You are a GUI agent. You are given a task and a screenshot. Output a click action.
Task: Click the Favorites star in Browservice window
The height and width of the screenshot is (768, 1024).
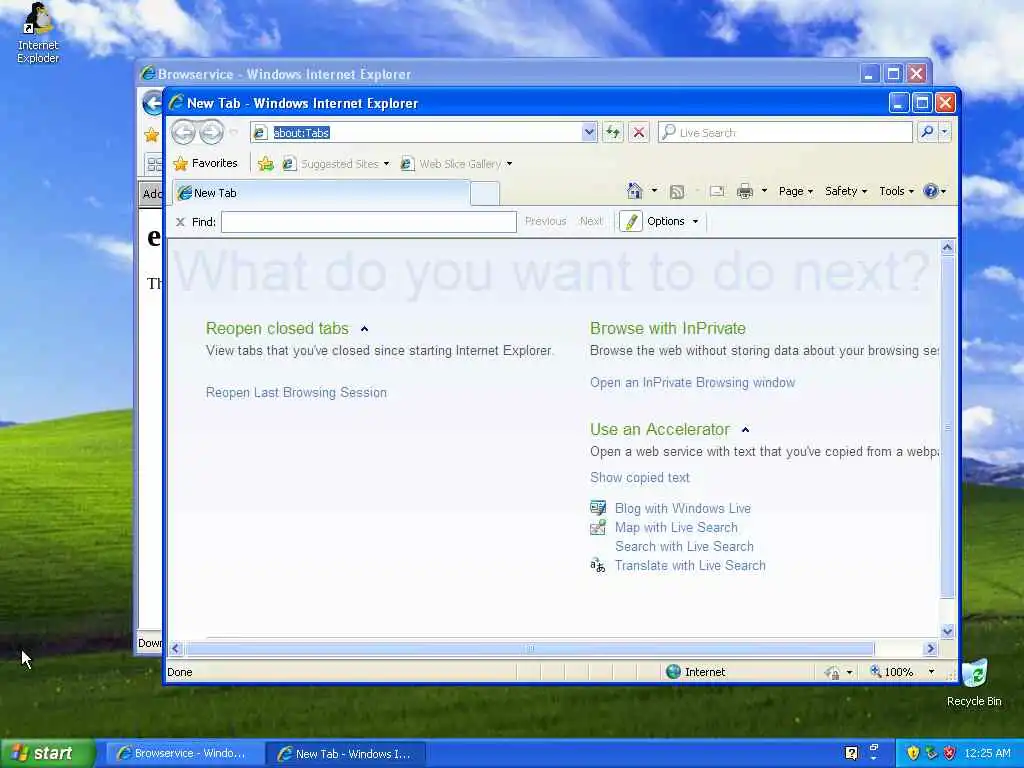pyautogui.click(x=152, y=135)
